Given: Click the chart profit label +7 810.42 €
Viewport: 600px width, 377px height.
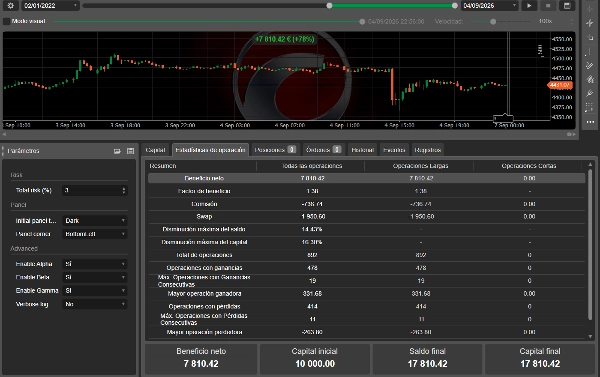Looking at the screenshot, I should (285, 39).
